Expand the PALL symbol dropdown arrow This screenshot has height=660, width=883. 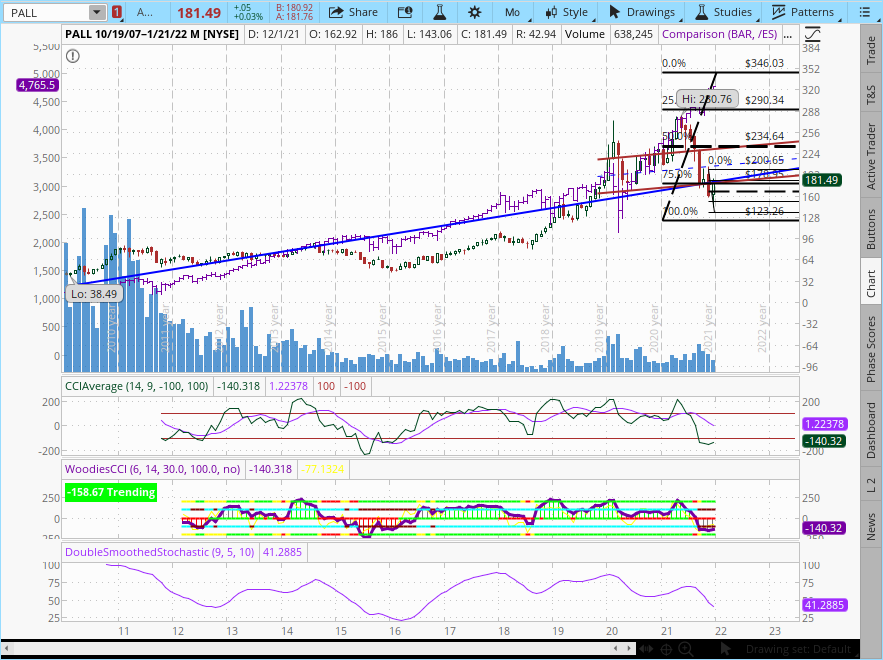coord(96,12)
